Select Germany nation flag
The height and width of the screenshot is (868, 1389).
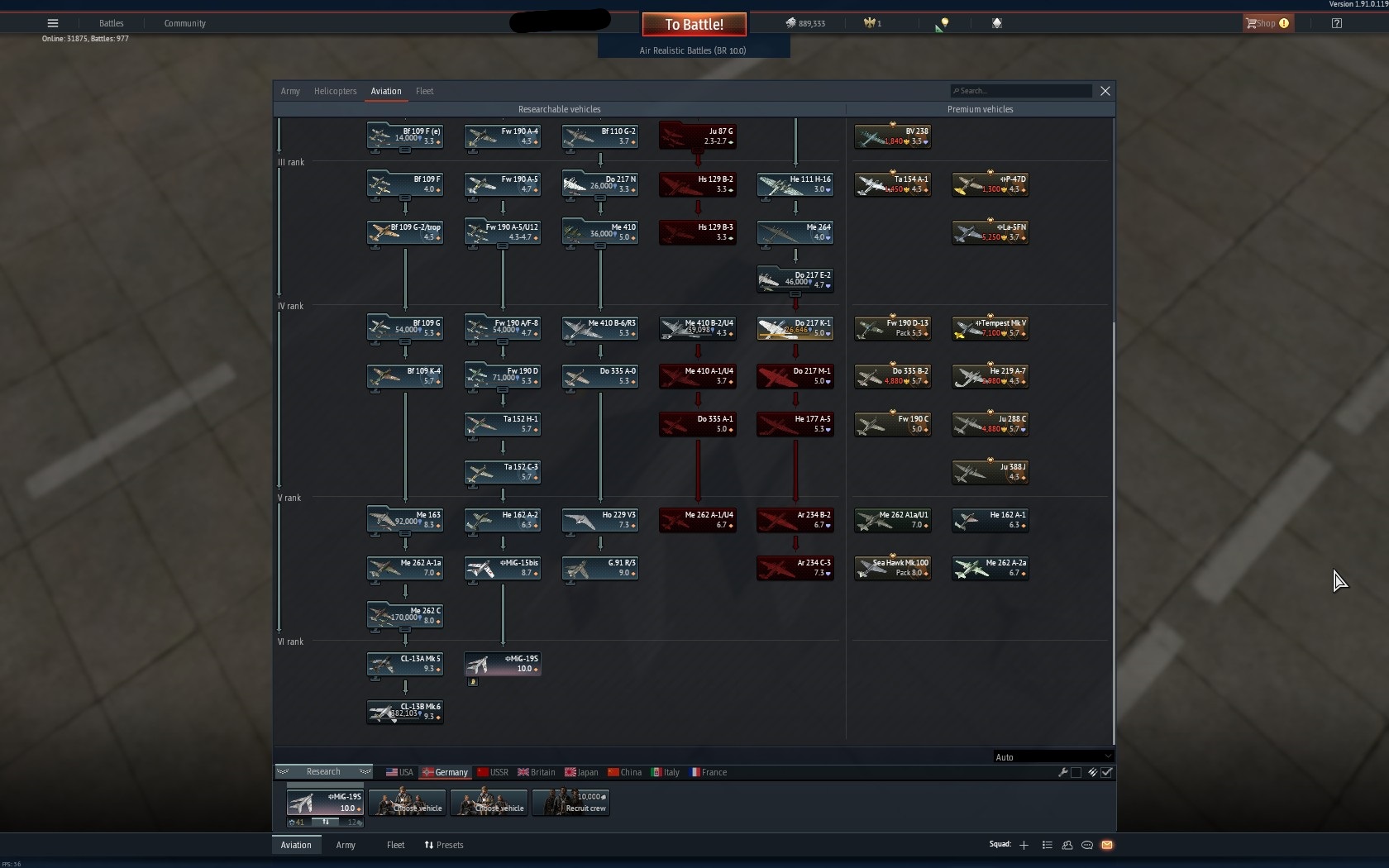[x=445, y=772]
